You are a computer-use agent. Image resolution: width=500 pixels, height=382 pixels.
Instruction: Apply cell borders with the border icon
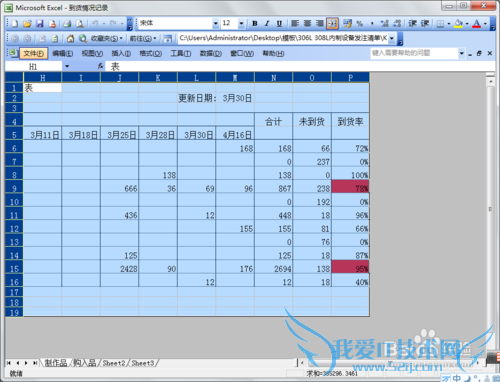pyautogui.click(x=440, y=23)
